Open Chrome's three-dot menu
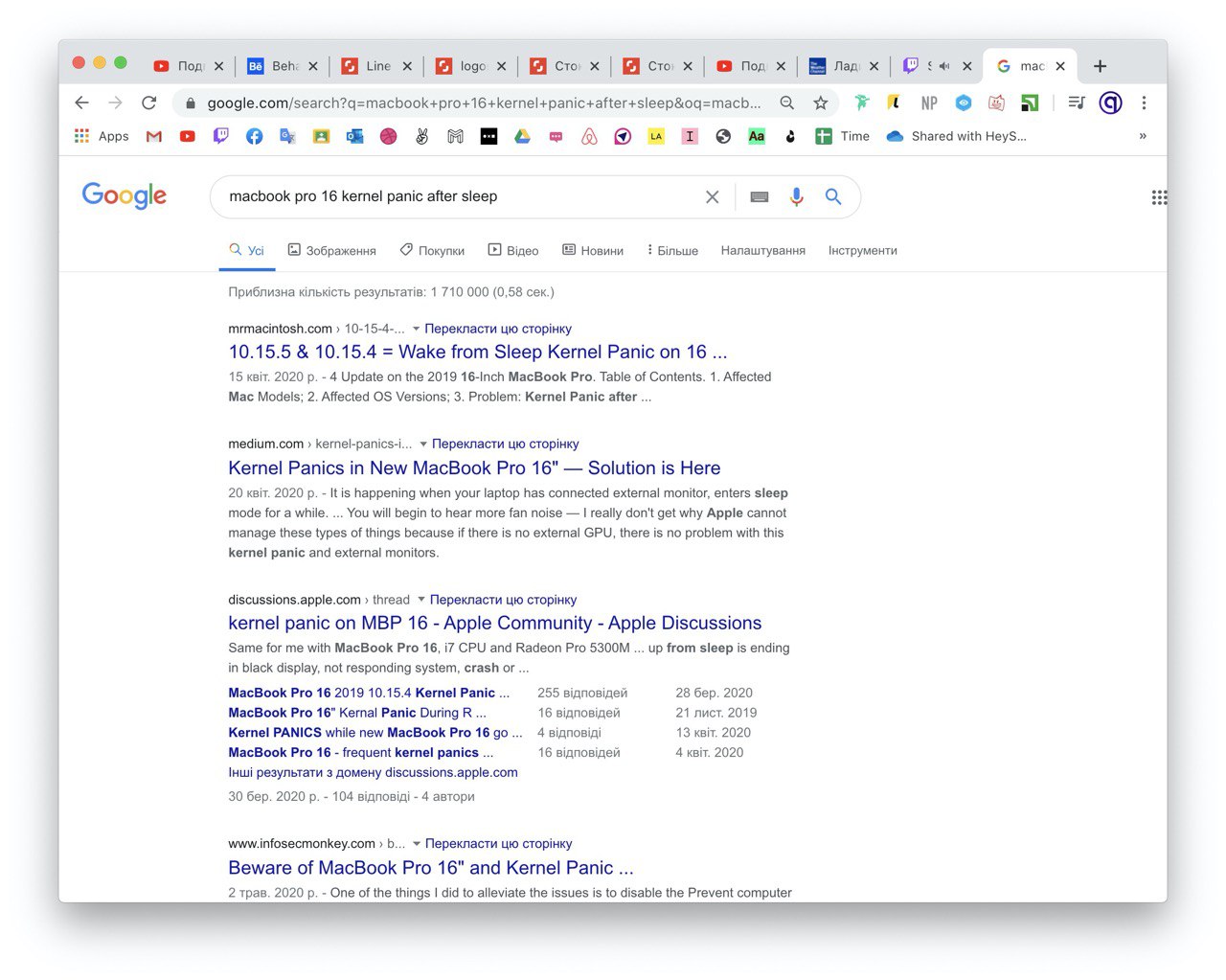The image size is (1226, 980). [x=1144, y=103]
